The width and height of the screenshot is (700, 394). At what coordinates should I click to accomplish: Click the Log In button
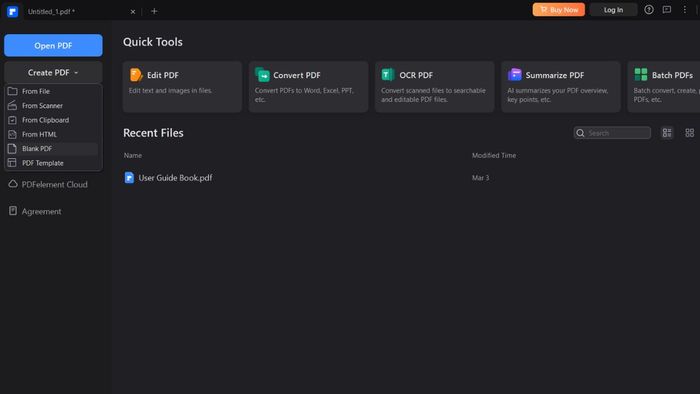(x=613, y=9)
